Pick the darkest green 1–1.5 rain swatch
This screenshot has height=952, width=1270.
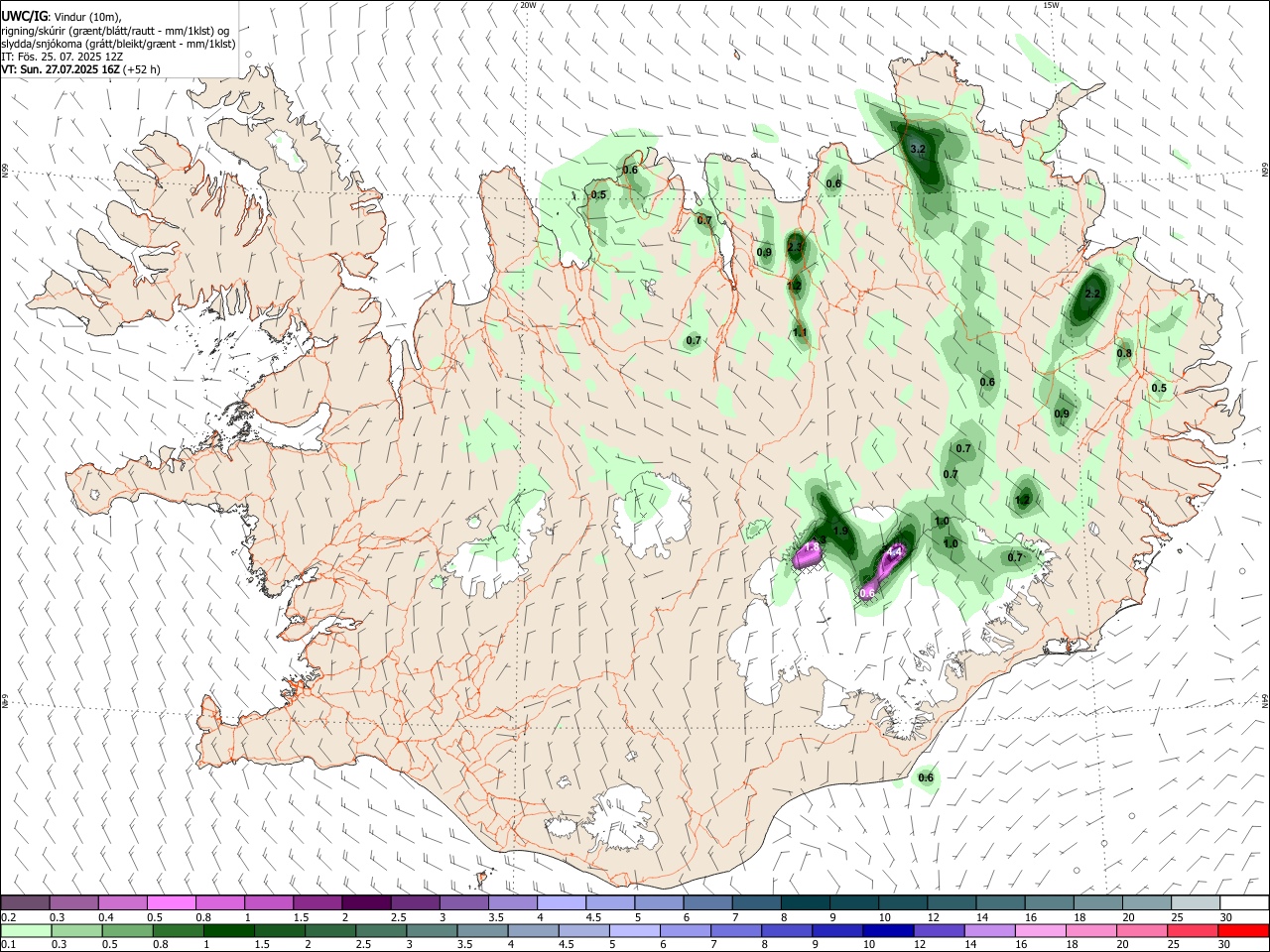[x=230, y=931]
